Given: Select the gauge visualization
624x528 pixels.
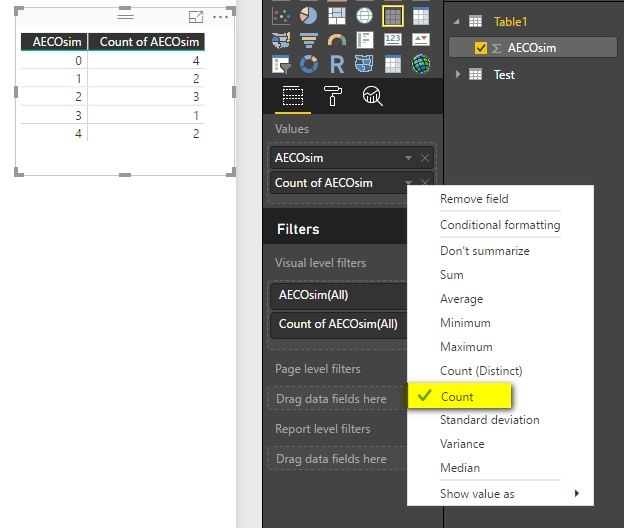Looking at the screenshot, I should click(337, 40).
